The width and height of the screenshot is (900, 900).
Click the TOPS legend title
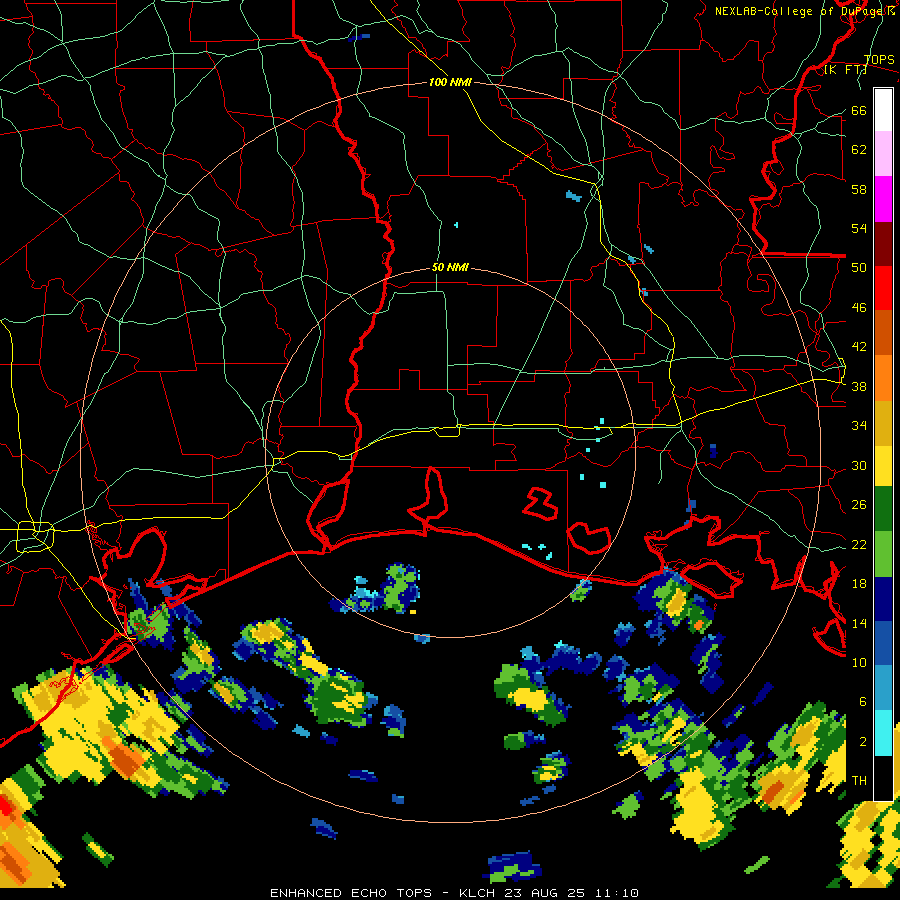pyautogui.click(x=879, y=60)
